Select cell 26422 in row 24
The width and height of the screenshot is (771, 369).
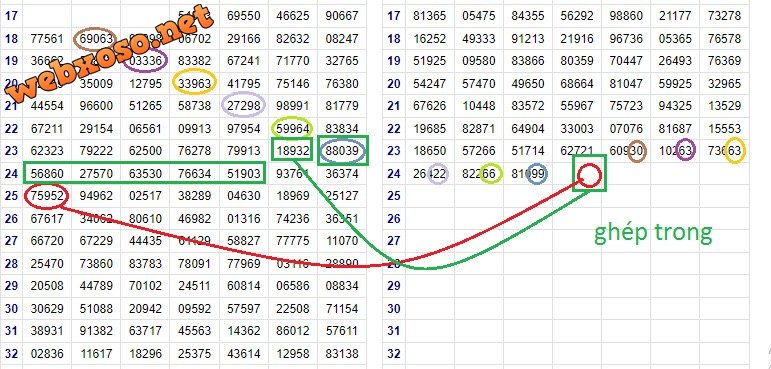[430, 173]
